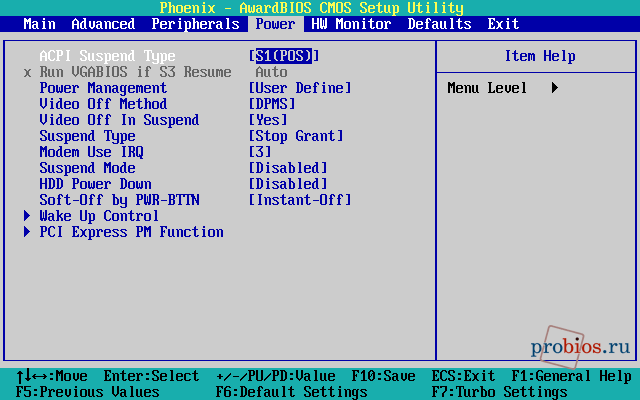The image size is (640, 400).
Task: Toggle the Yes value for Video Off
Action: [x=268, y=120]
